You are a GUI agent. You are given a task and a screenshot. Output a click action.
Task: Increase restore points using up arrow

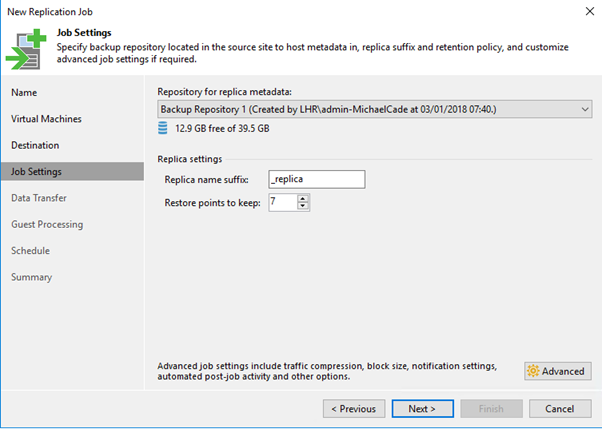coord(303,199)
